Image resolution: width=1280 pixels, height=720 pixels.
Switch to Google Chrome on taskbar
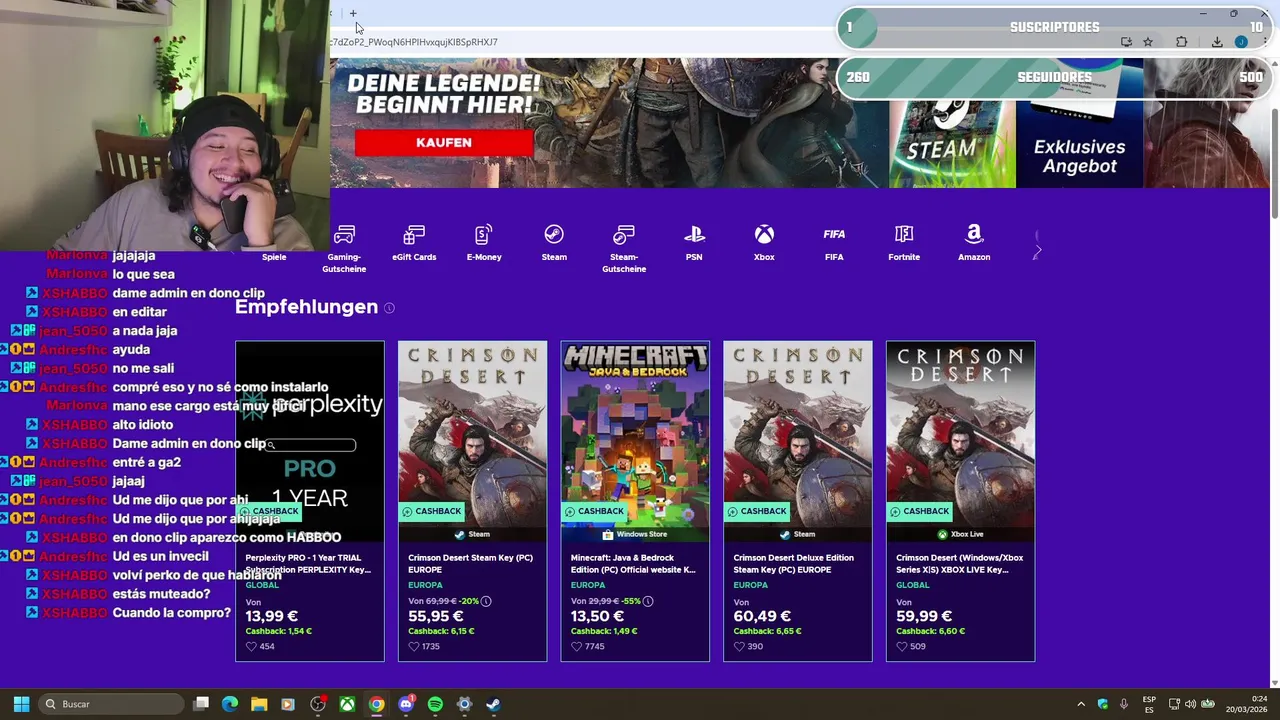point(376,704)
